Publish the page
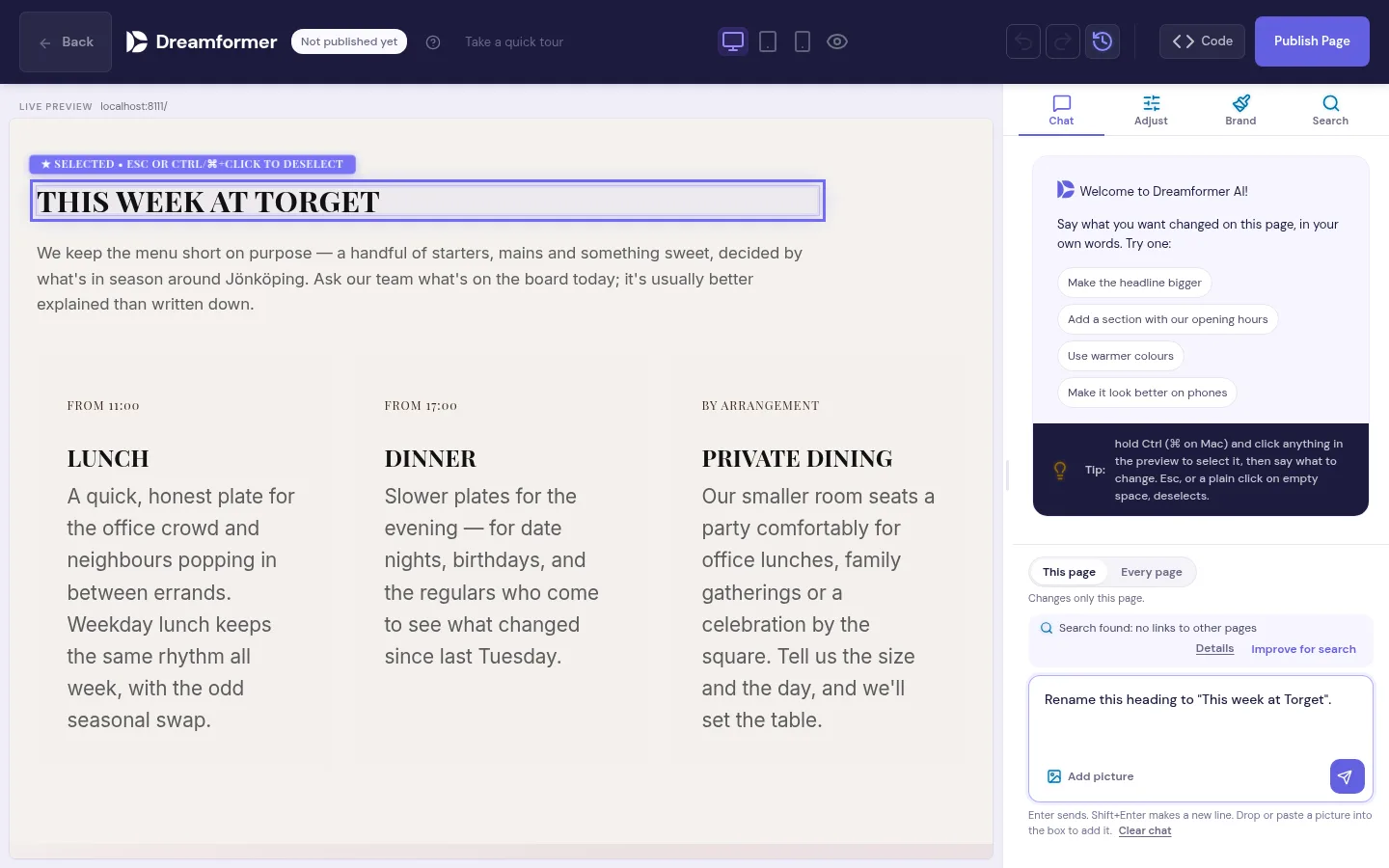The width and height of the screenshot is (1389, 868). [1312, 41]
